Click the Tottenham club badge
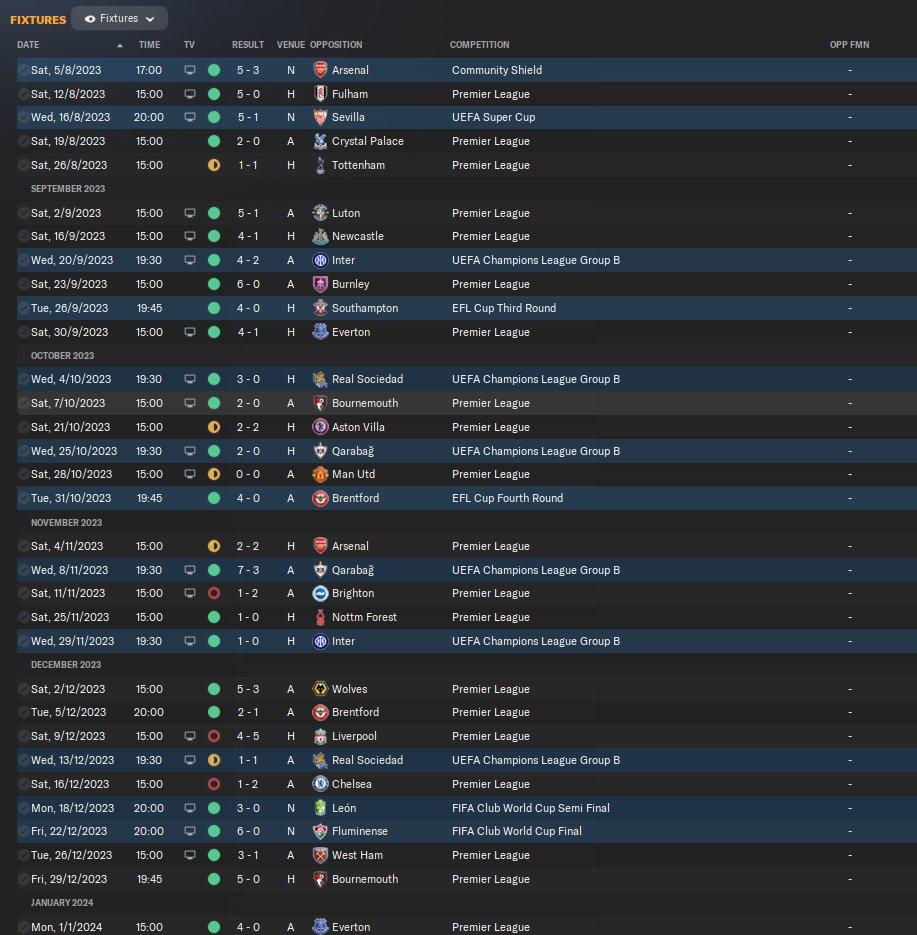Viewport: 917px width, 935px height. [x=320, y=165]
